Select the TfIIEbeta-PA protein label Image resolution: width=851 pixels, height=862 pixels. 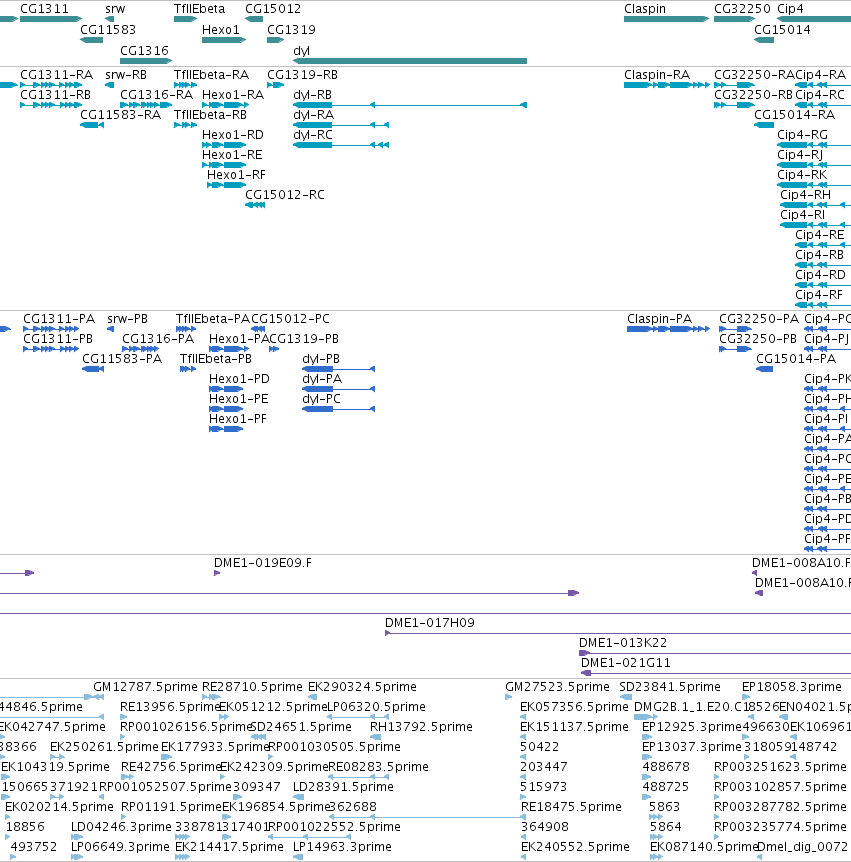(213, 319)
